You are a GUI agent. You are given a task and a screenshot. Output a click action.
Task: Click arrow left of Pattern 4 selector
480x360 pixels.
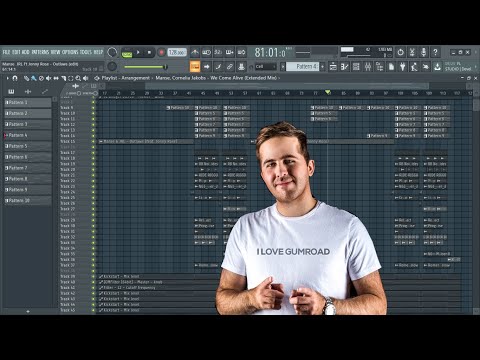pyautogui.click(x=283, y=67)
